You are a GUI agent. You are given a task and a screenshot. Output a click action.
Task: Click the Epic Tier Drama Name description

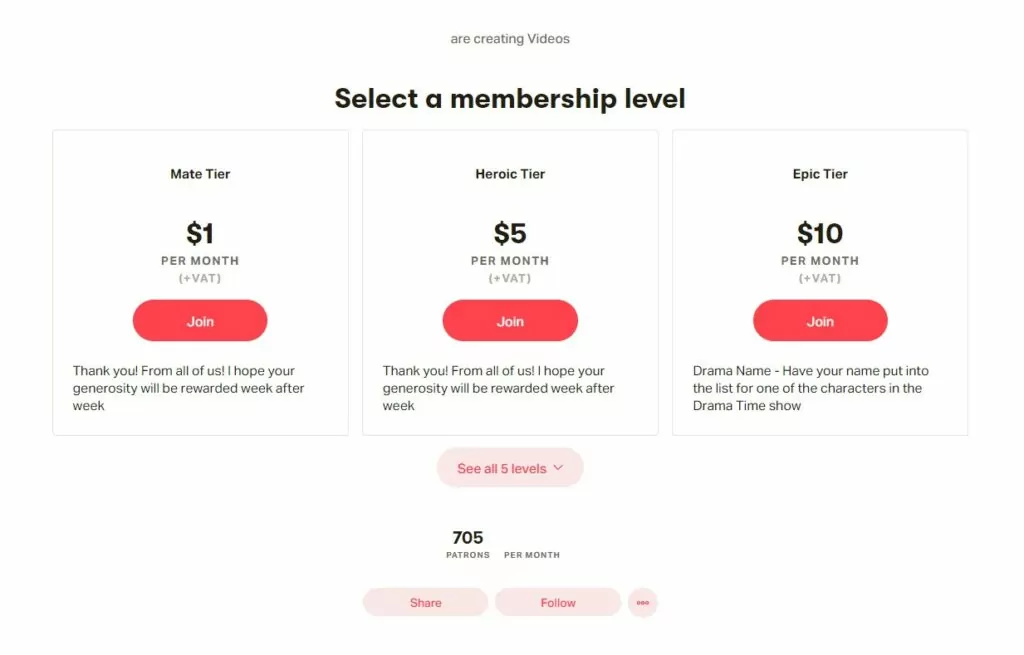[808, 388]
